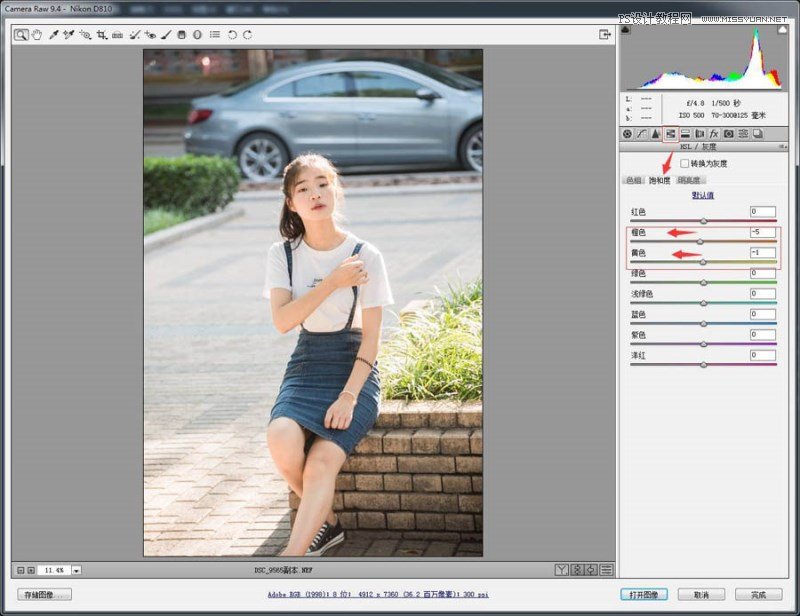Enable the Convert to Grayscale checkbox

click(x=685, y=163)
